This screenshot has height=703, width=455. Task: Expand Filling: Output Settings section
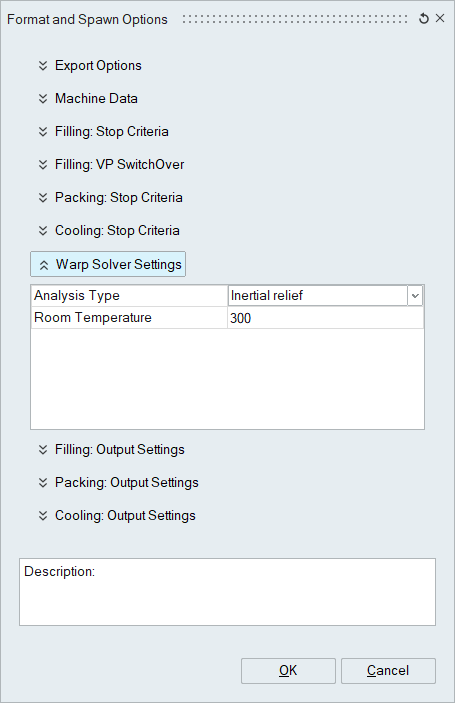click(111, 450)
